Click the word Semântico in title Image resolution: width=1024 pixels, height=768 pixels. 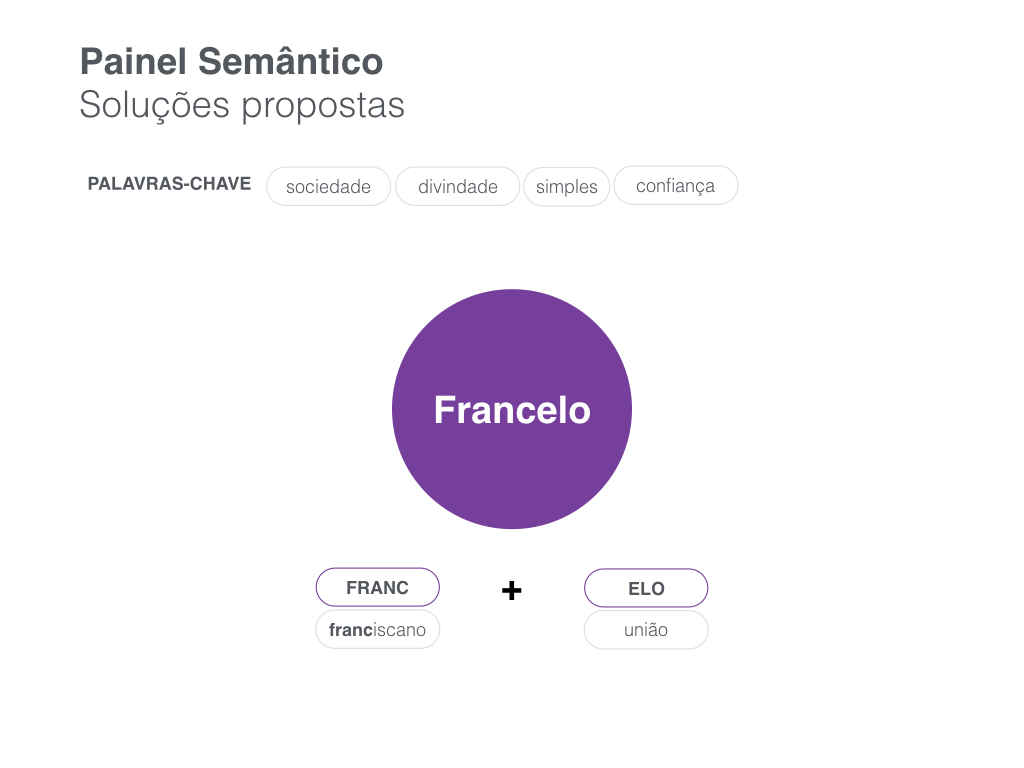click(291, 61)
